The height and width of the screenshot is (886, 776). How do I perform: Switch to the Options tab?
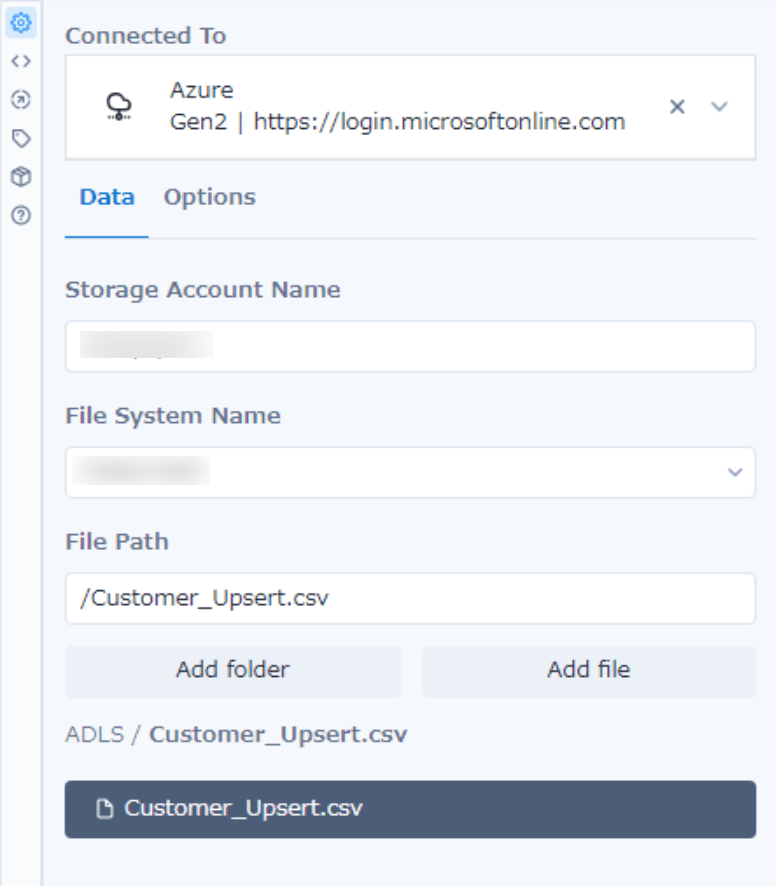(209, 197)
